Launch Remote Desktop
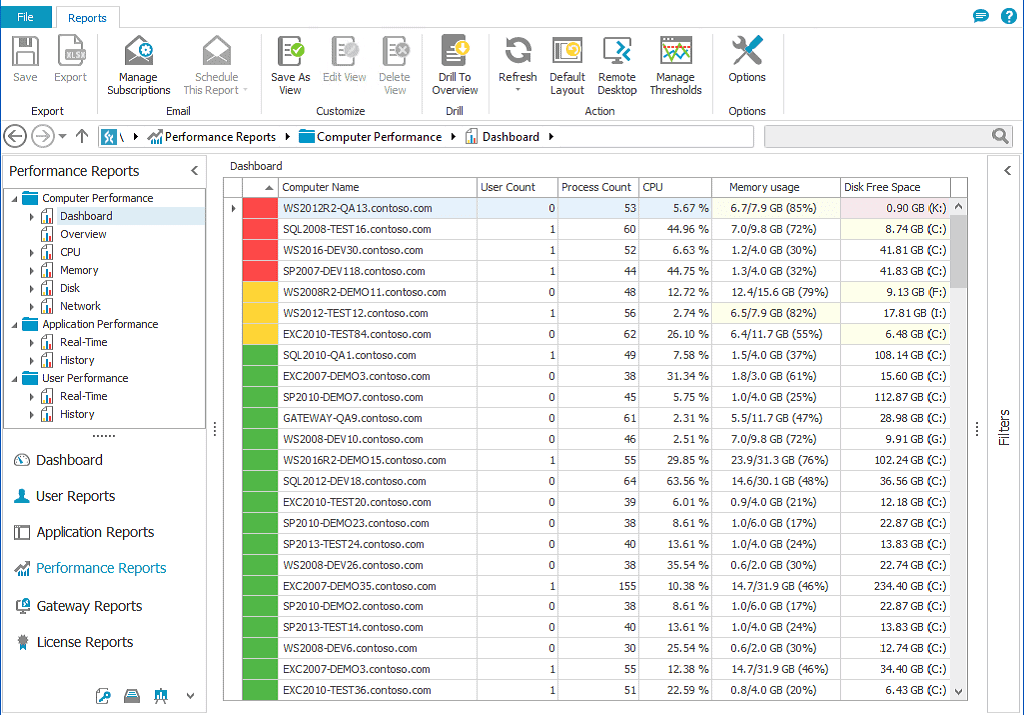The width and height of the screenshot is (1024, 715). pyautogui.click(x=617, y=65)
